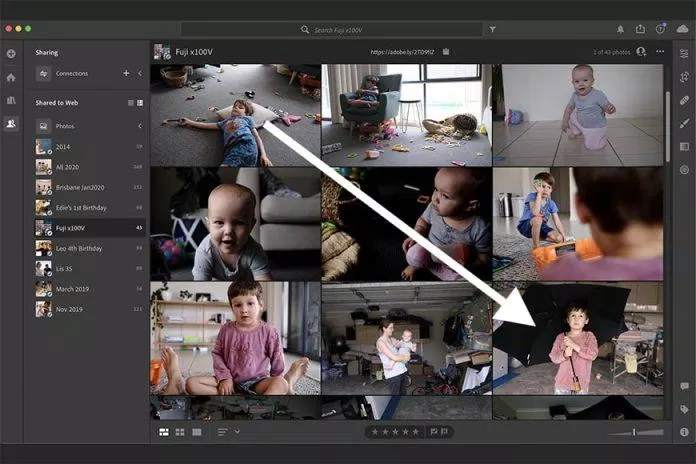Click the Photos group label
This screenshot has height=464, width=696.
point(65,126)
